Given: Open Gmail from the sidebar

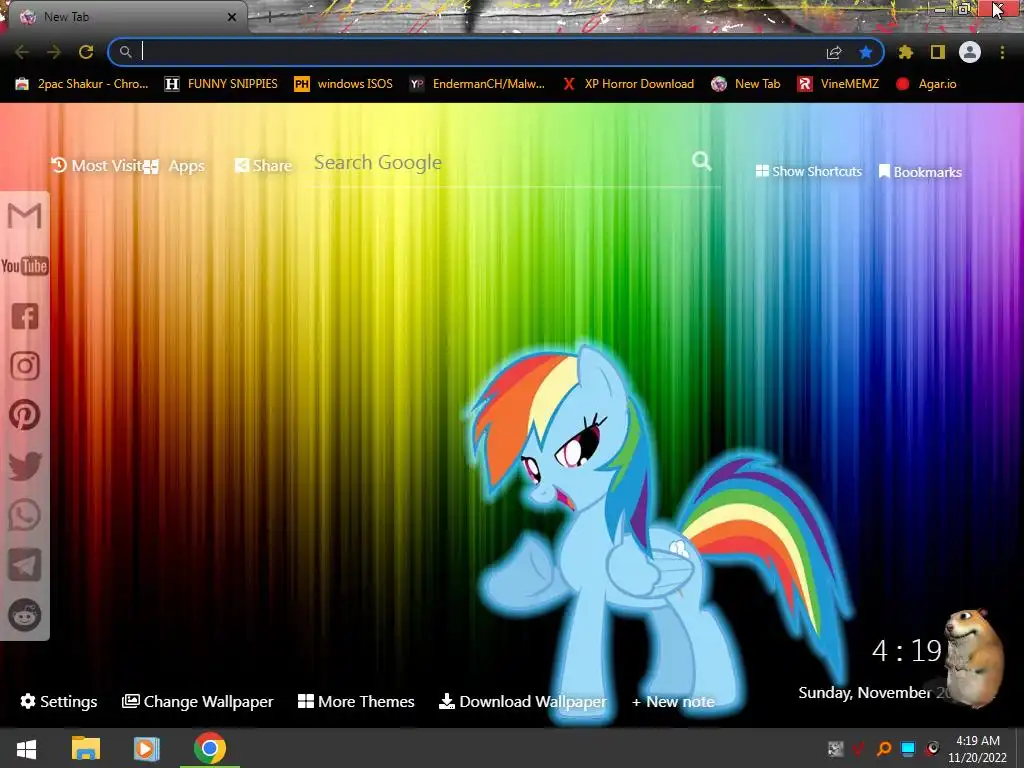Looking at the screenshot, I should point(25,216).
